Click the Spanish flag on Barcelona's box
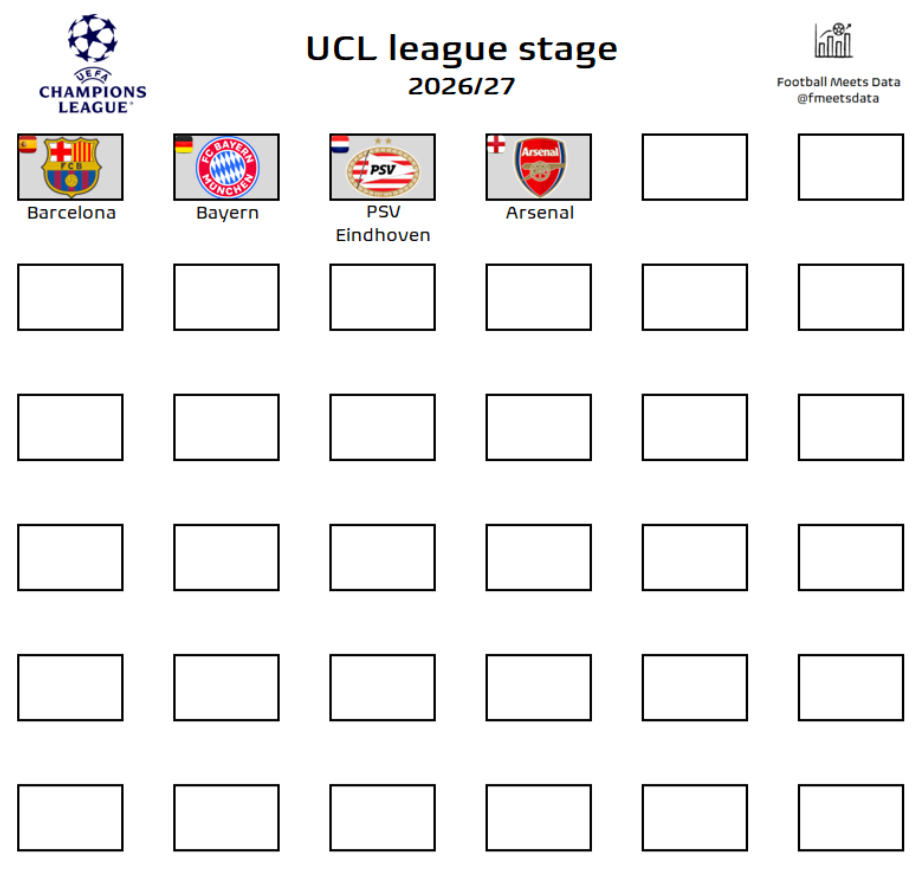916x878 pixels. pyautogui.click(x=27, y=144)
